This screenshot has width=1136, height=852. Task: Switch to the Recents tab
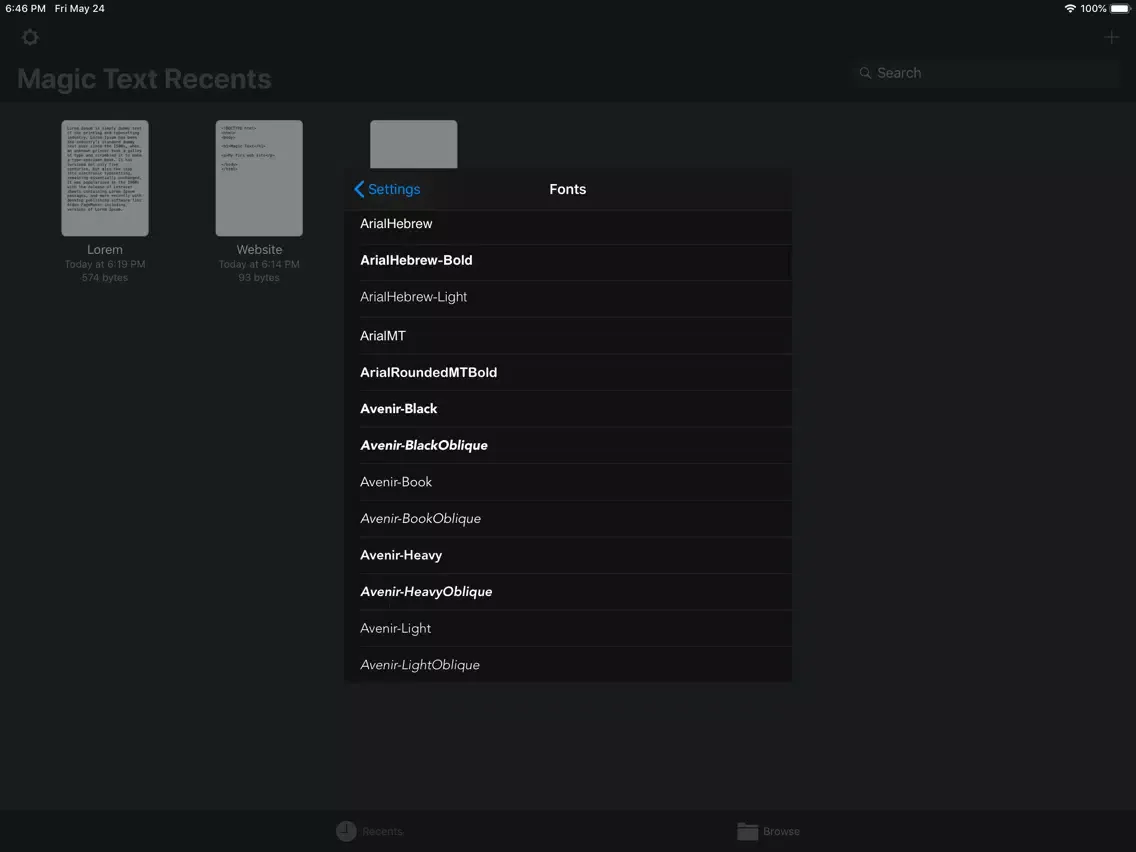click(x=369, y=831)
